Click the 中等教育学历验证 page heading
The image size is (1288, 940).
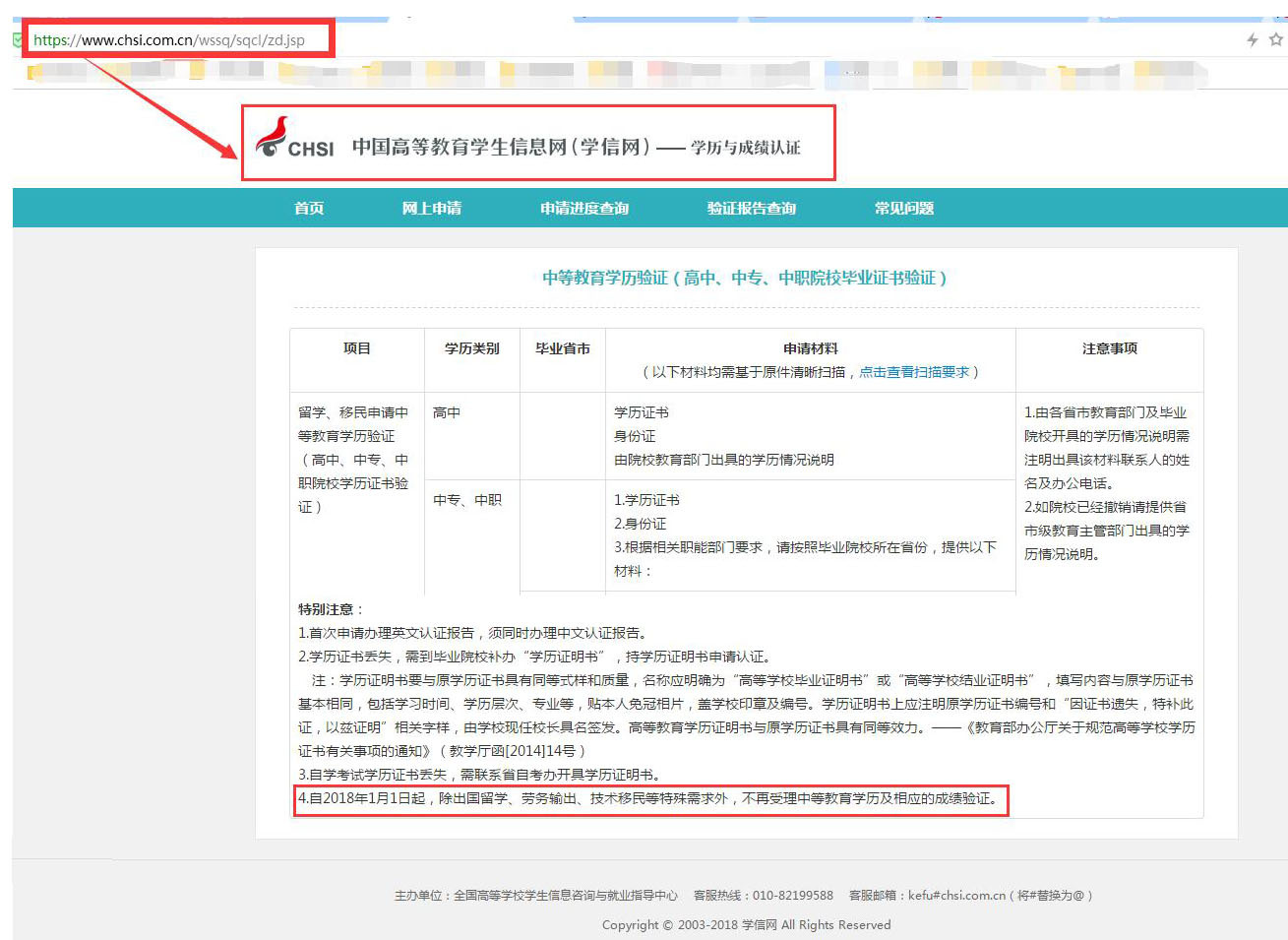point(744,278)
